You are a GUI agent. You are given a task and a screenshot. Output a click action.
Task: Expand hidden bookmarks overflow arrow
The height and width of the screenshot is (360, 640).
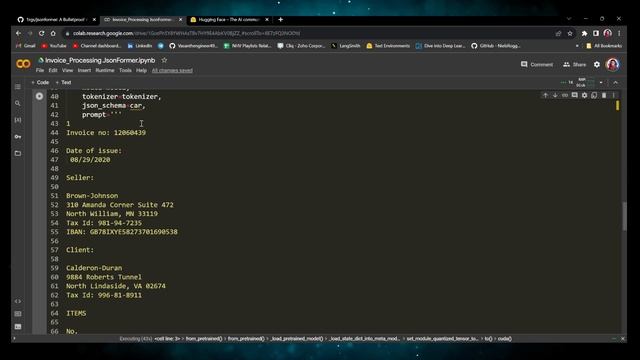pos(577,46)
